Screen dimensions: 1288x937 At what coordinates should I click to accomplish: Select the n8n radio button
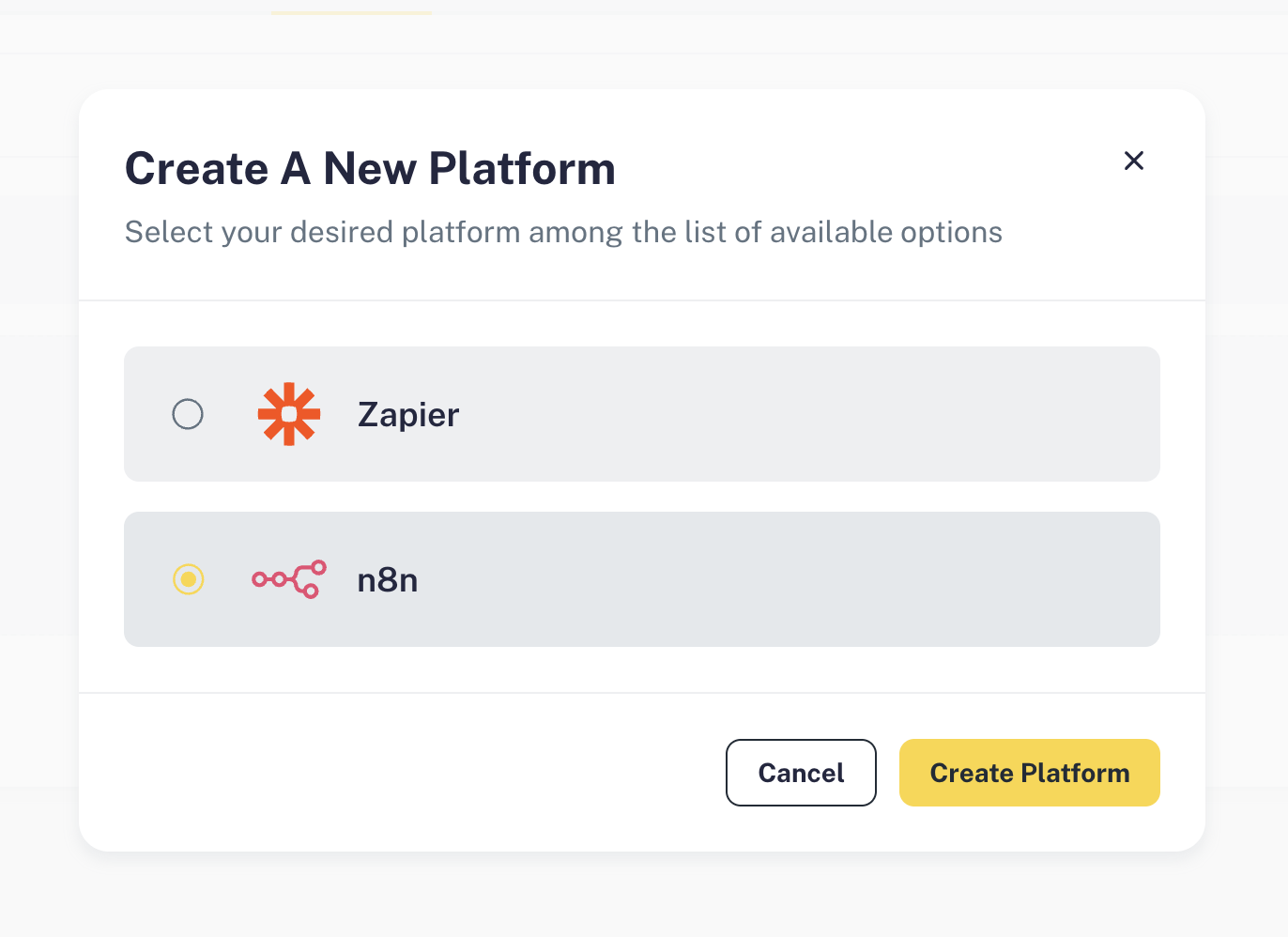coord(188,579)
